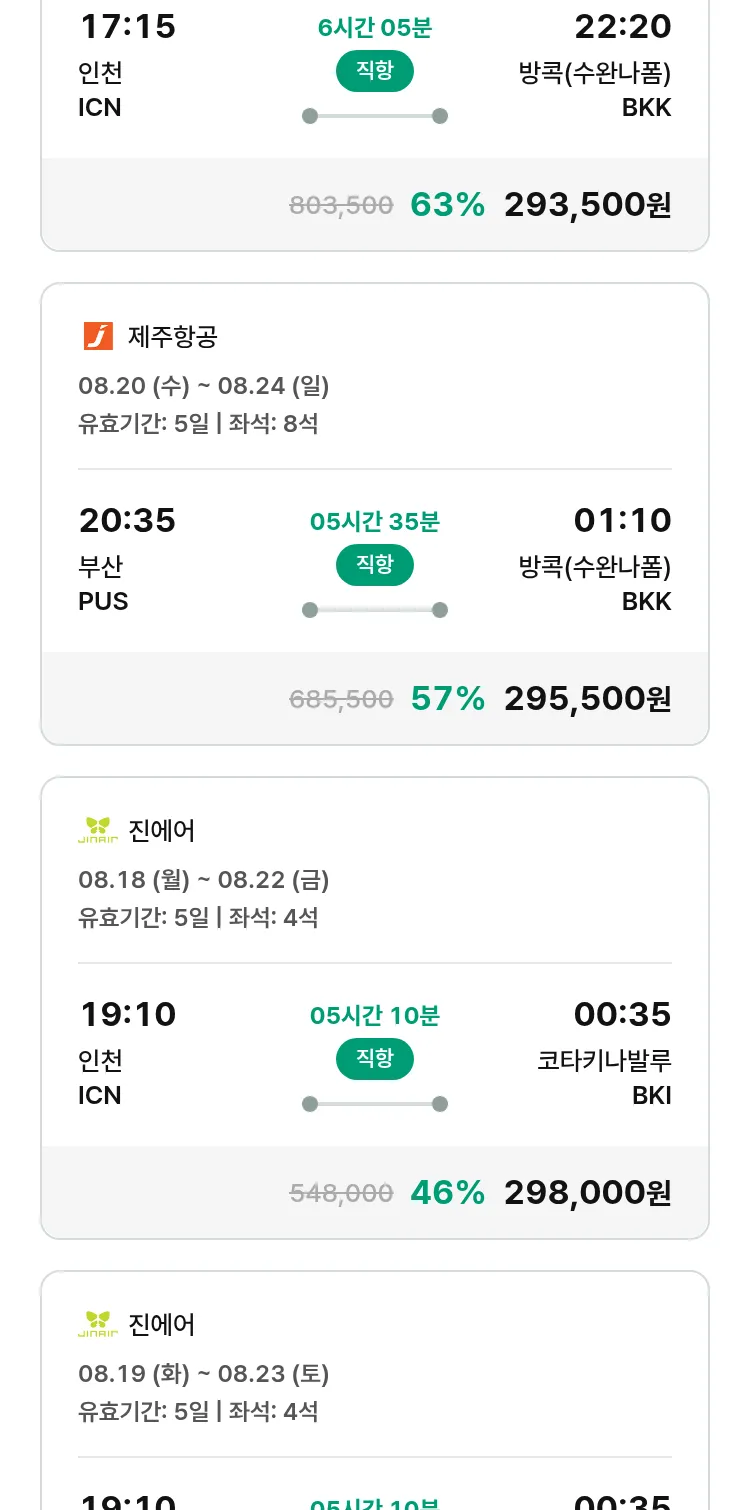Select the 295,500원 Jeju Air fare
Screen dimensions: 750x1510
587,699
